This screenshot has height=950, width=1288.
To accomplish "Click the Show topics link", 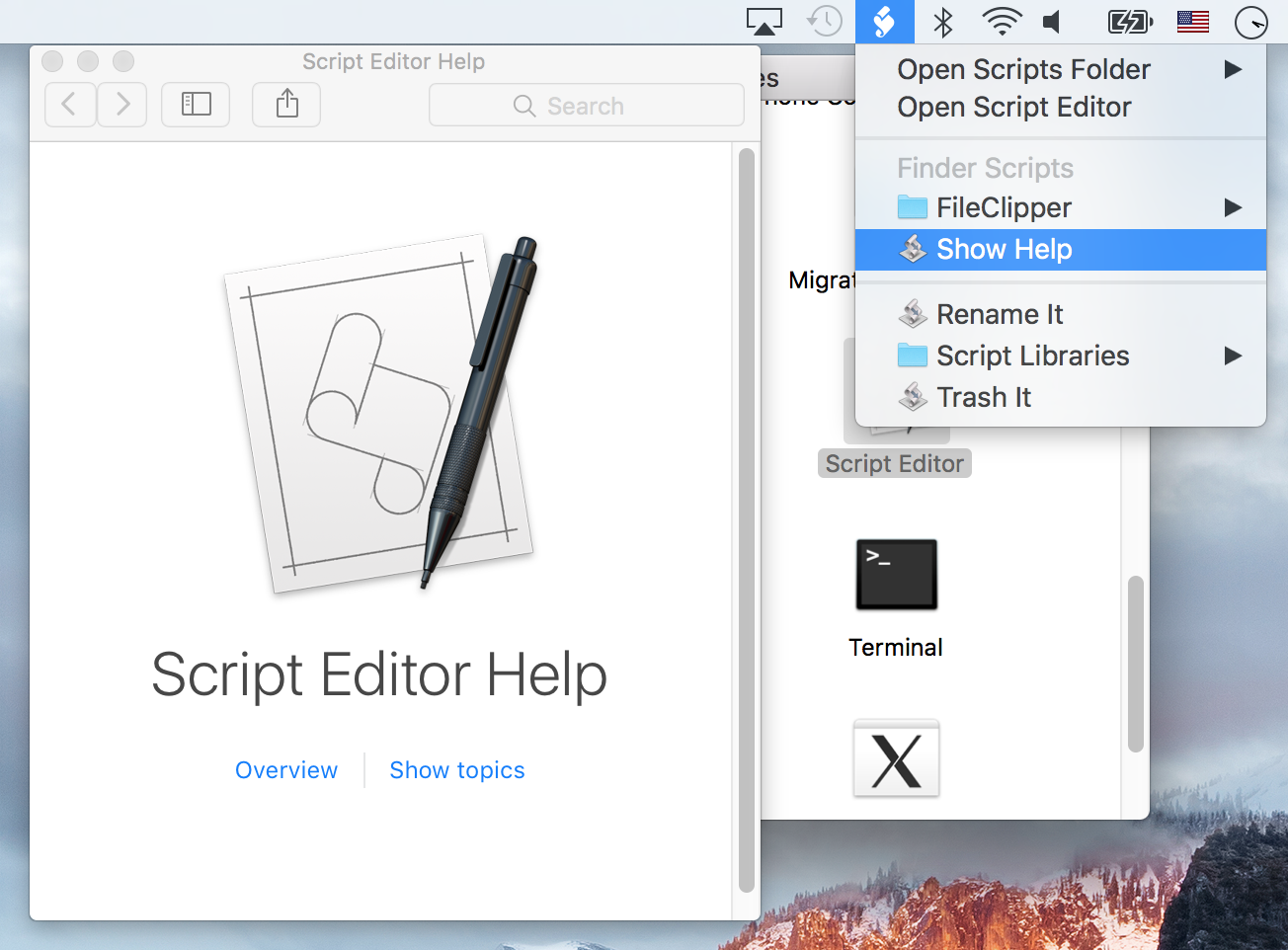I will click(x=457, y=770).
